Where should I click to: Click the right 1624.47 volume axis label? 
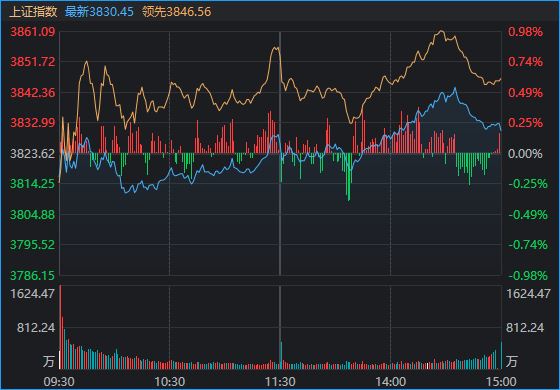pos(529,294)
